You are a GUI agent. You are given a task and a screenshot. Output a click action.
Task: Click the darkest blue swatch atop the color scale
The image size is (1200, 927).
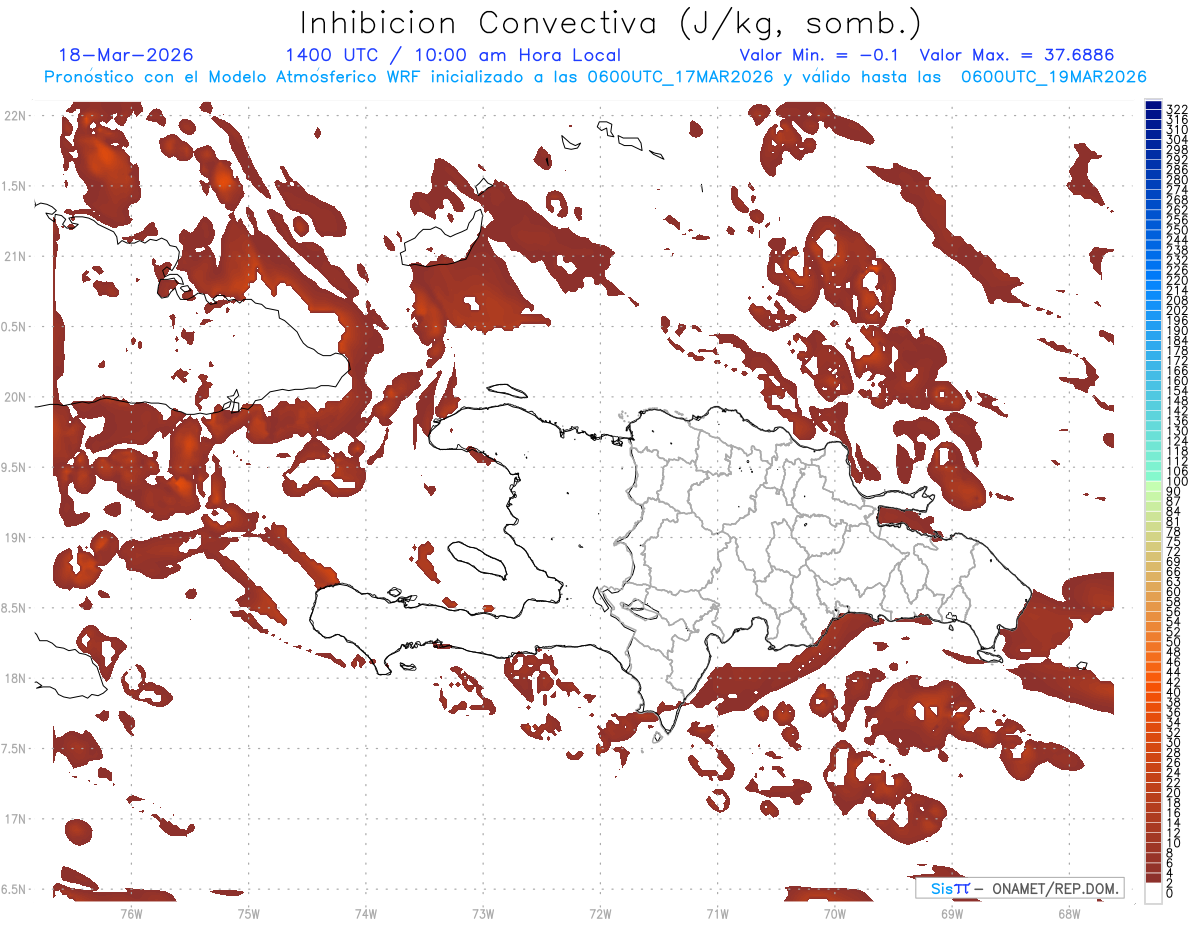(1153, 105)
